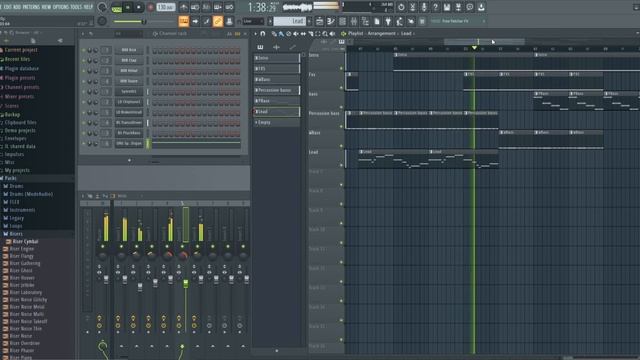Mute the Percussion bass playlist track

pyautogui.click(x=342, y=127)
